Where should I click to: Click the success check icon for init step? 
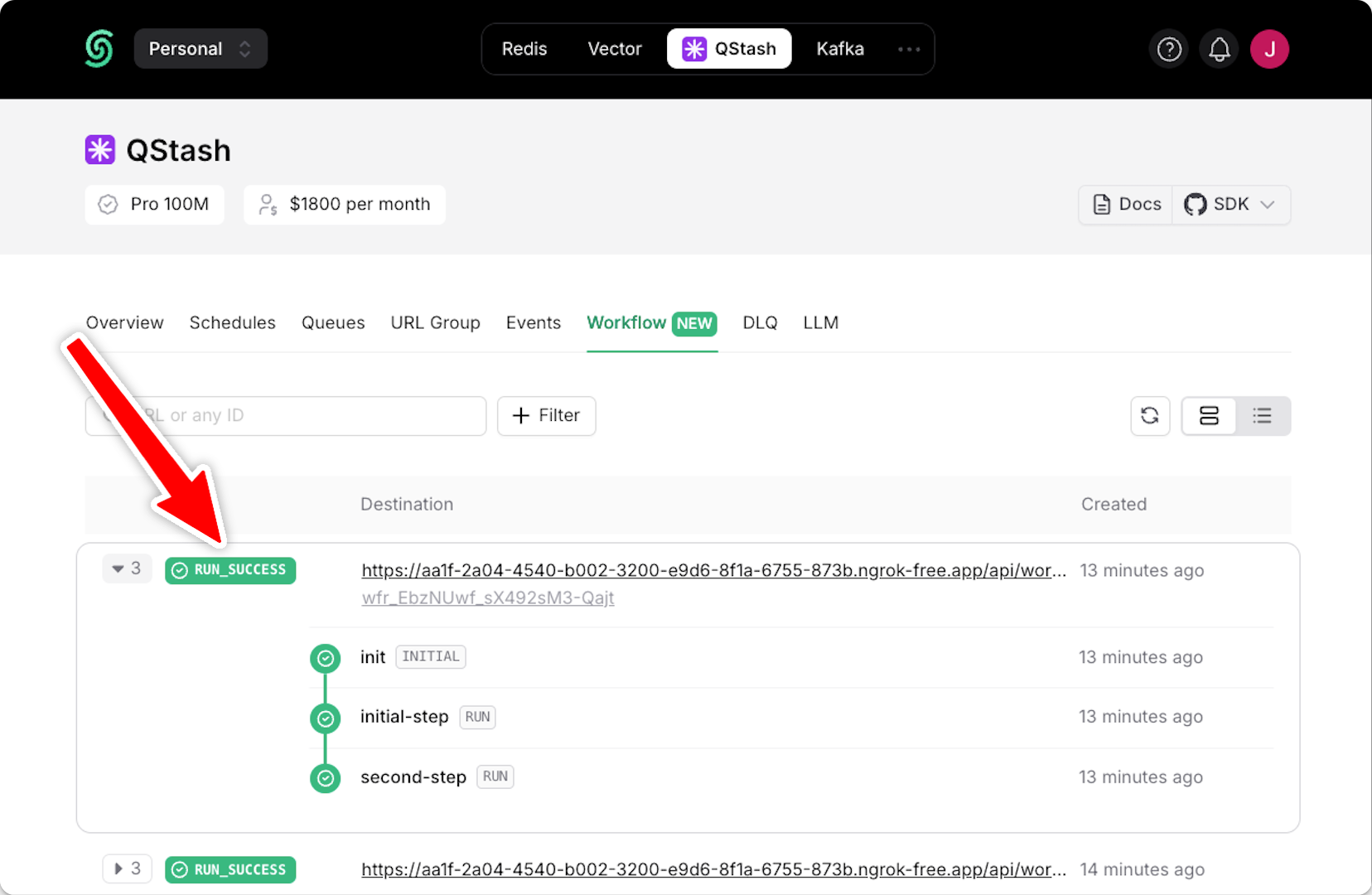click(326, 658)
